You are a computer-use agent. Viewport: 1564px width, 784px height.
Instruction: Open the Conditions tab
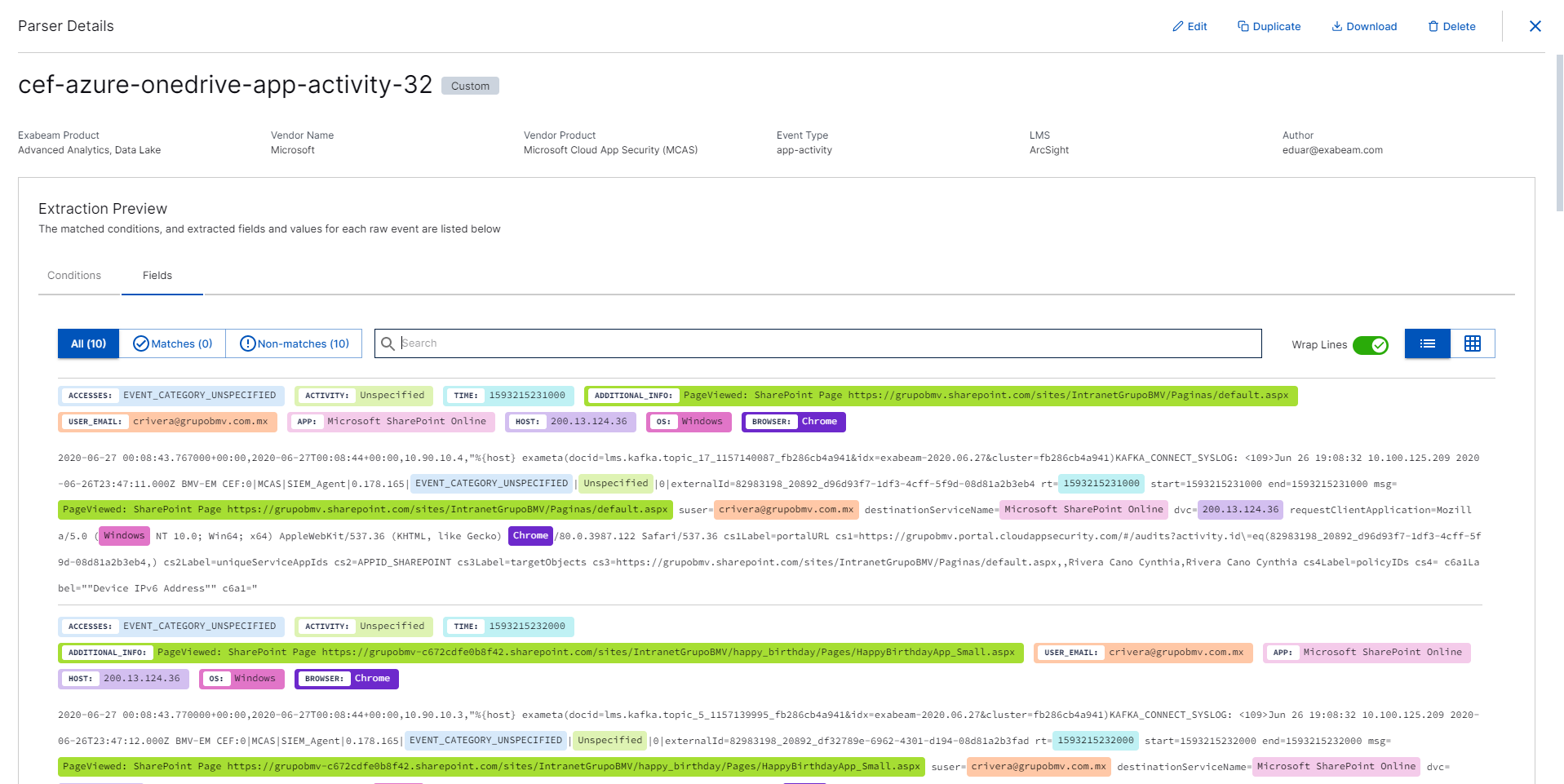74,276
